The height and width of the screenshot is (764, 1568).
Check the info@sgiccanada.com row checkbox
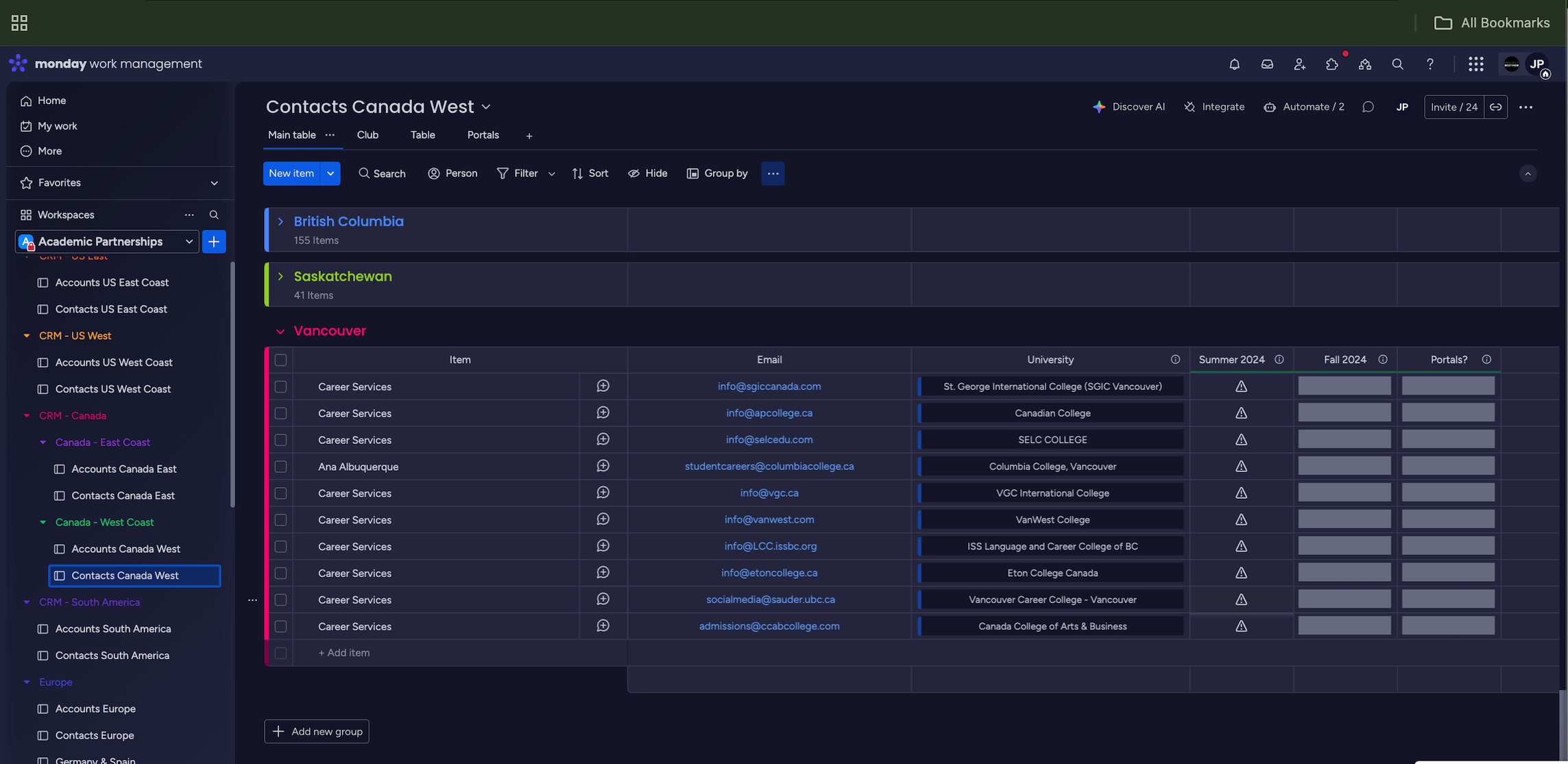pyautogui.click(x=280, y=386)
